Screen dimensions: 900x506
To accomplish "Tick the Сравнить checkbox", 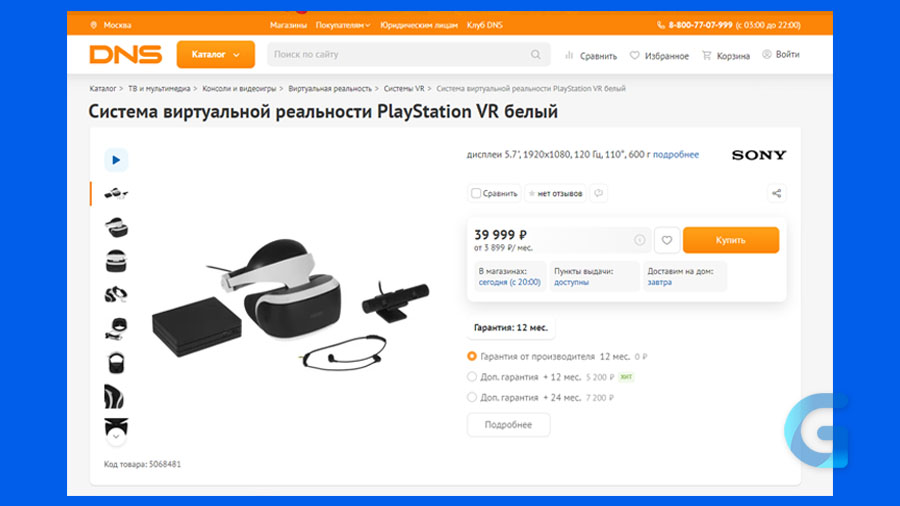I will coord(476,193).
